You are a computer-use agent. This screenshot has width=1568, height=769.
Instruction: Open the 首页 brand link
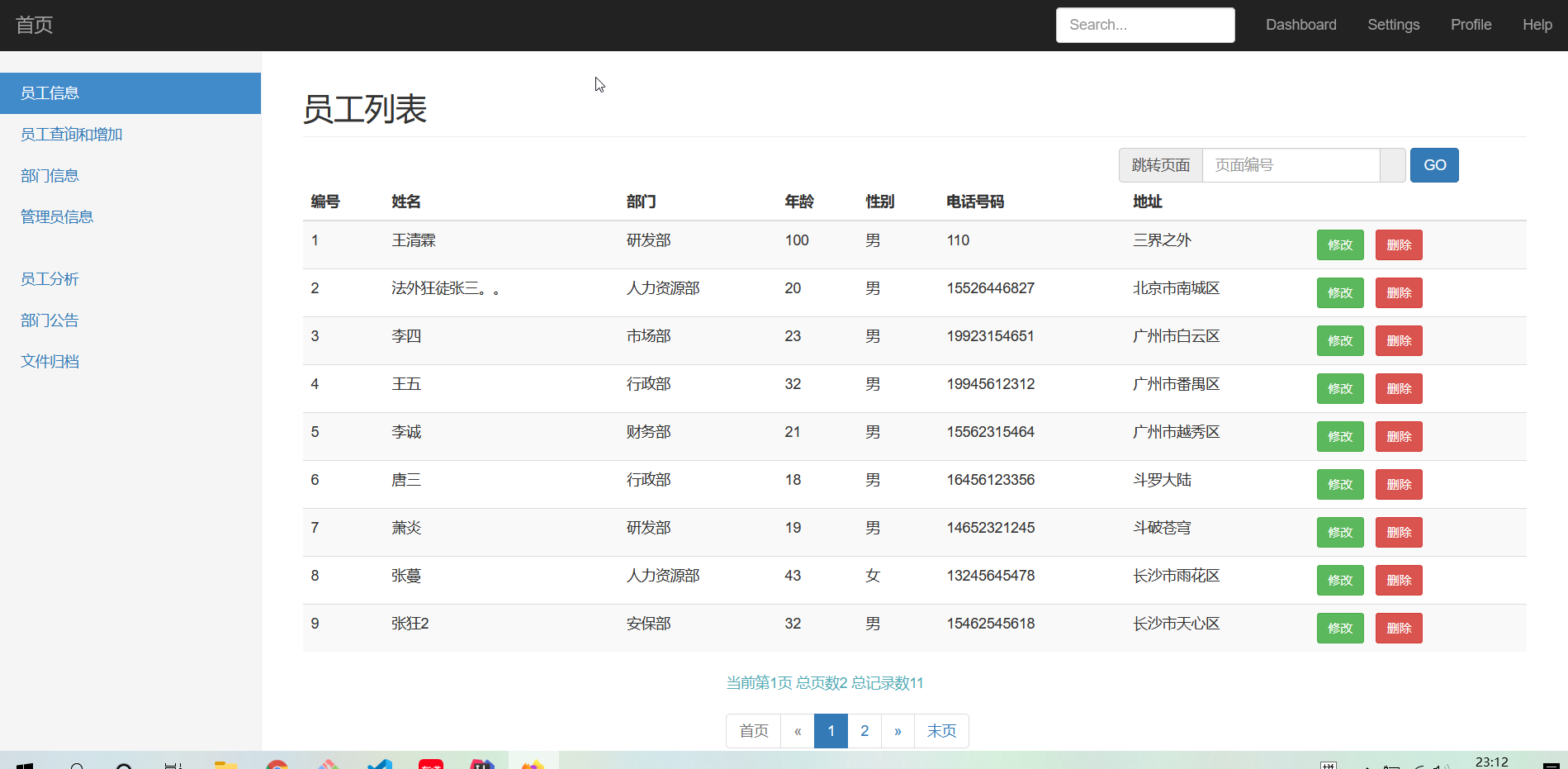click(34, 25)
